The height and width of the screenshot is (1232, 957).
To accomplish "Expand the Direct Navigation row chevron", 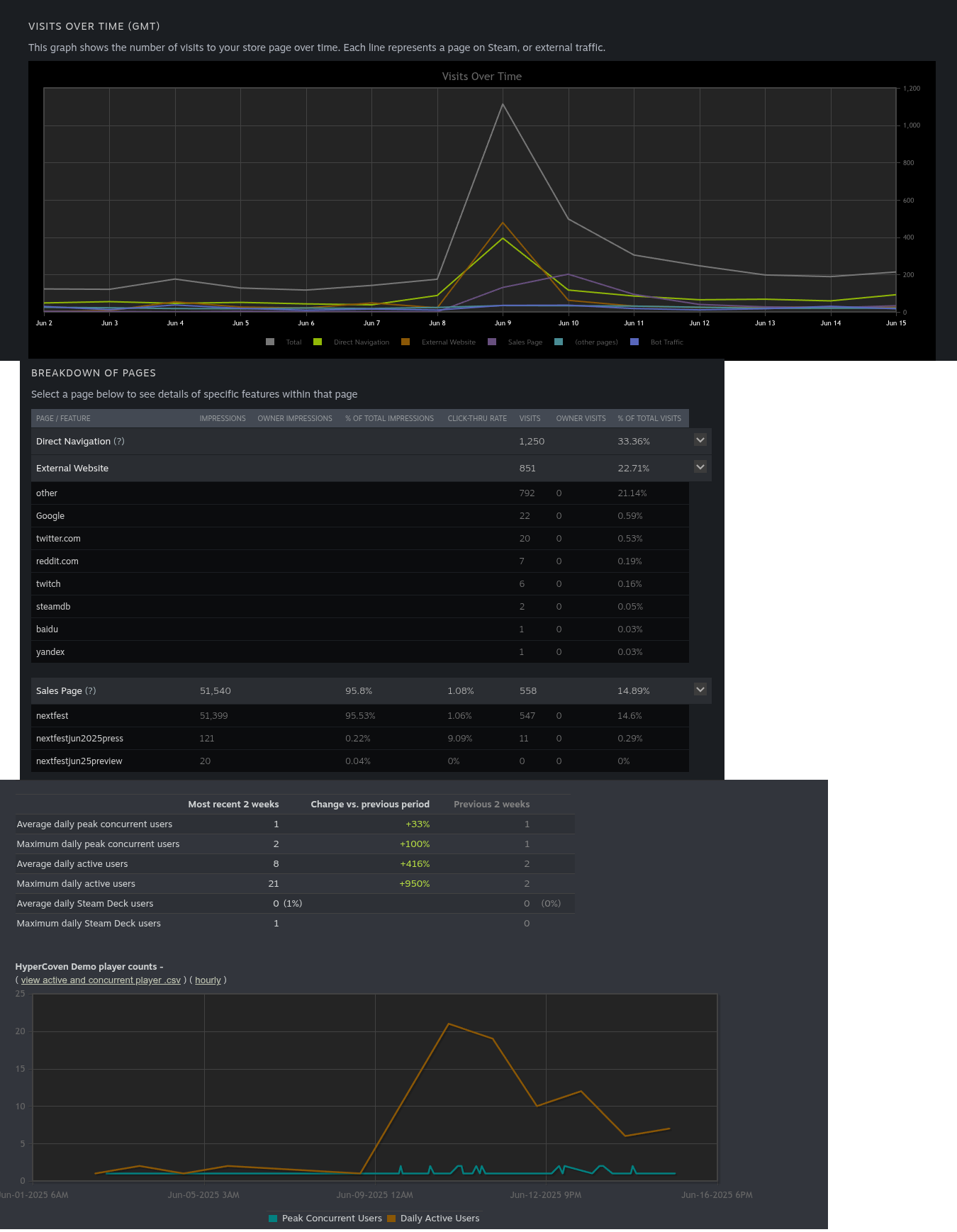I will coord(700,440).
